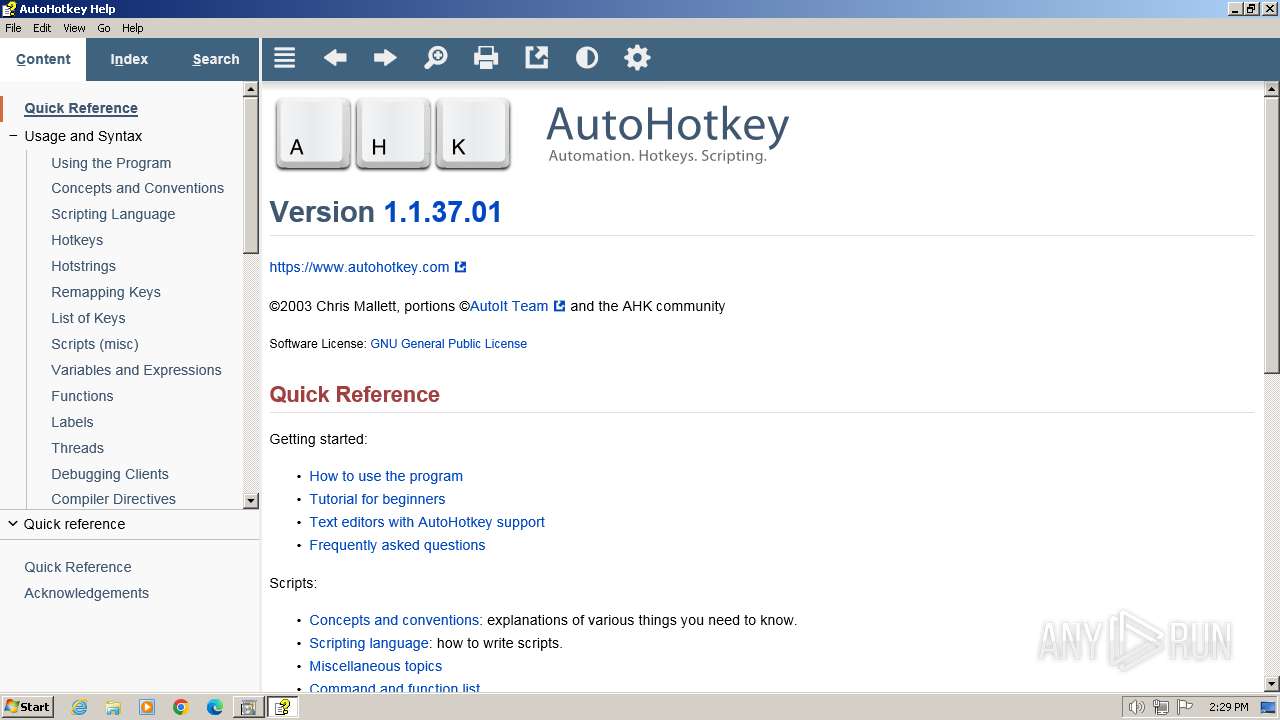Screen dimensions: 1280x720
Task: Click external link icon beside autohotkey.com
Action: pyautogui.click(x=461, y=267)
